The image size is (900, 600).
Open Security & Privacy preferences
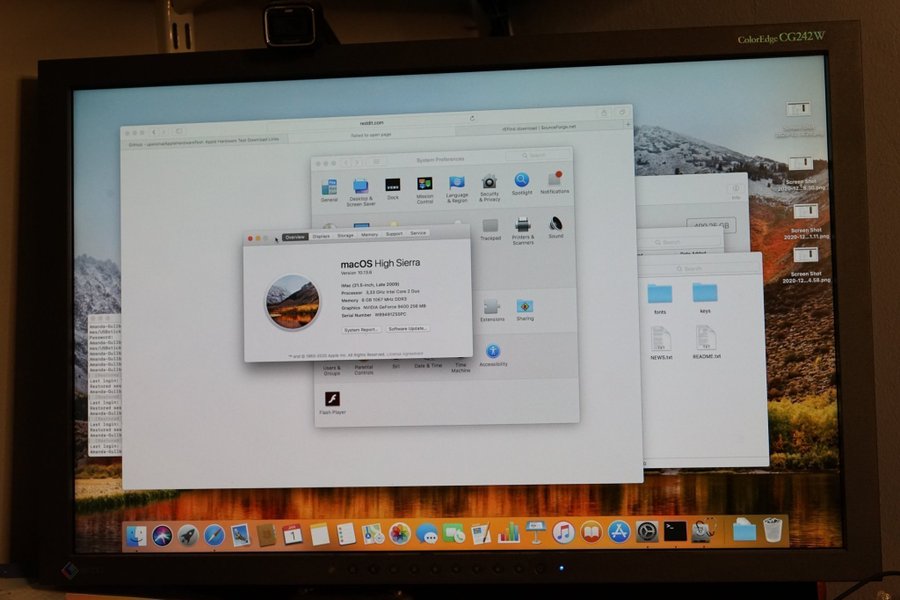point(489,188)
